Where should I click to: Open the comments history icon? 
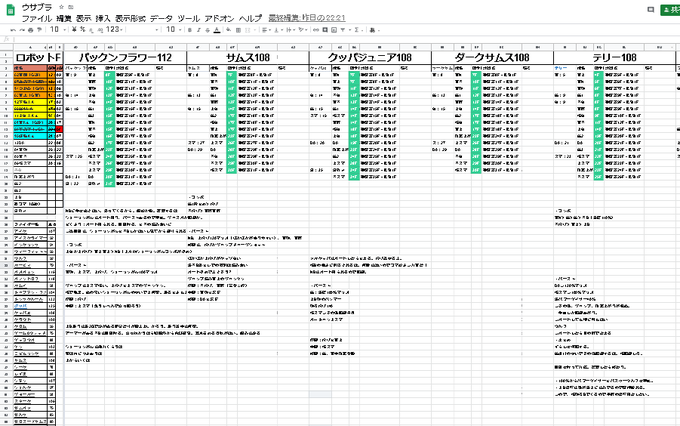coord(651,10)
